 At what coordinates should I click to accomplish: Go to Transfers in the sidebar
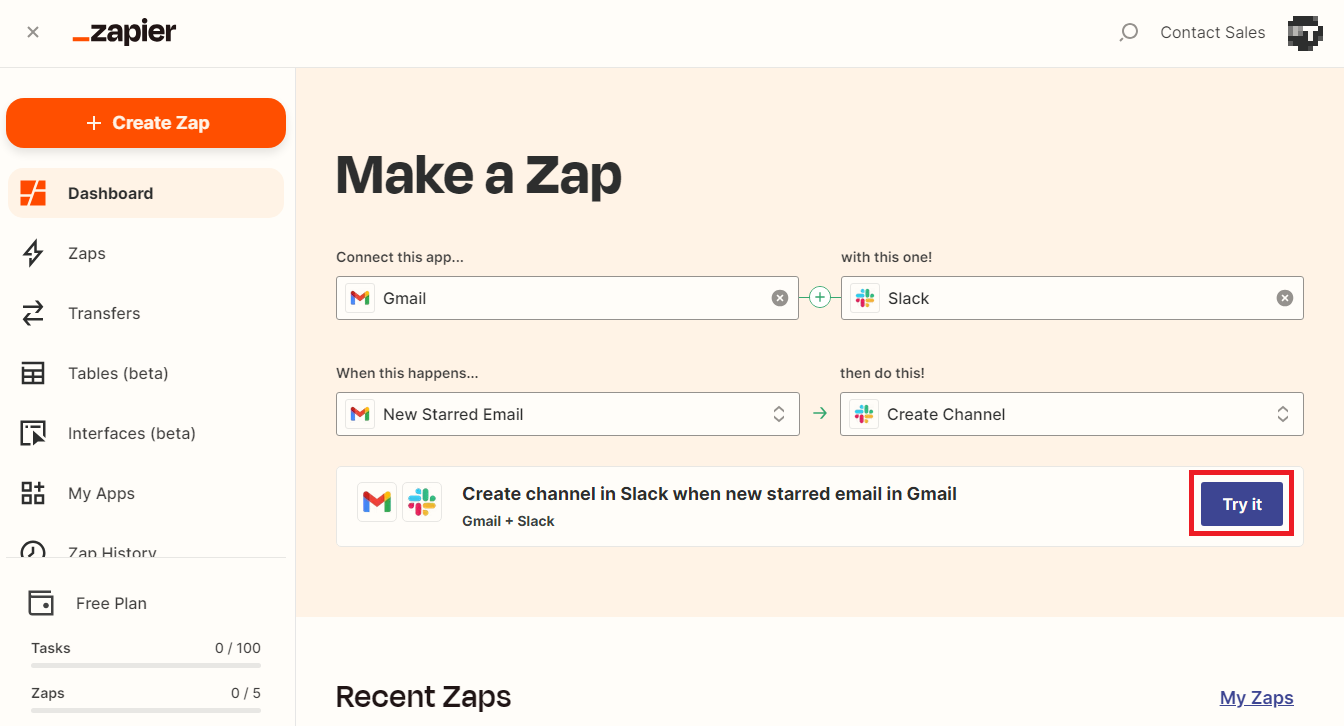pyautogui.click(x=104, y=313)
